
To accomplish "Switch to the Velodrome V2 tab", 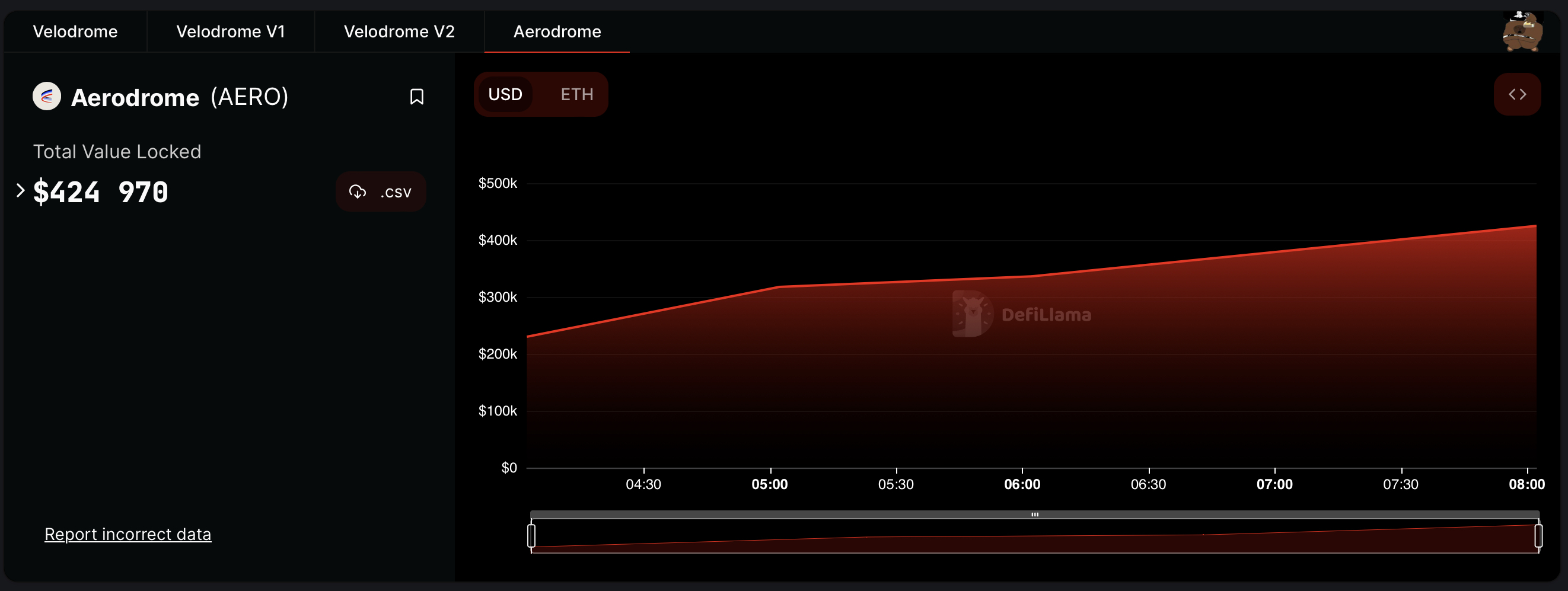I will click(399, 31).
